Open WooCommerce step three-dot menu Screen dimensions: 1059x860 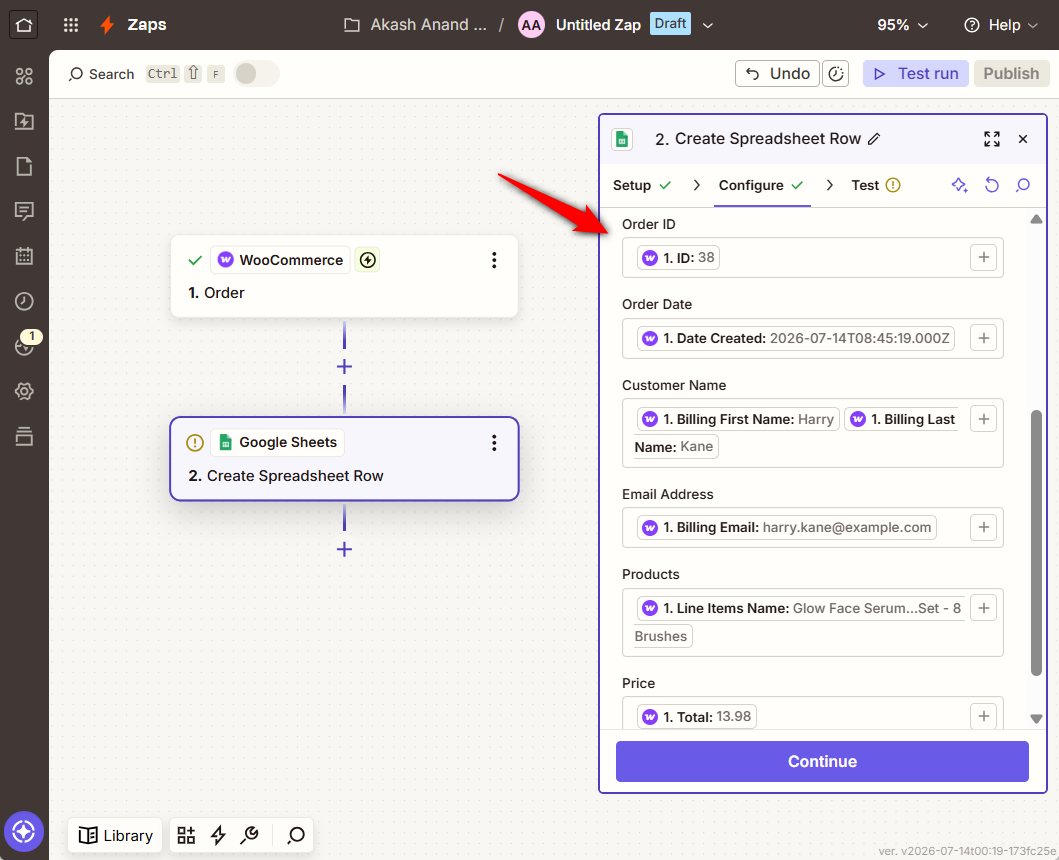494,260
